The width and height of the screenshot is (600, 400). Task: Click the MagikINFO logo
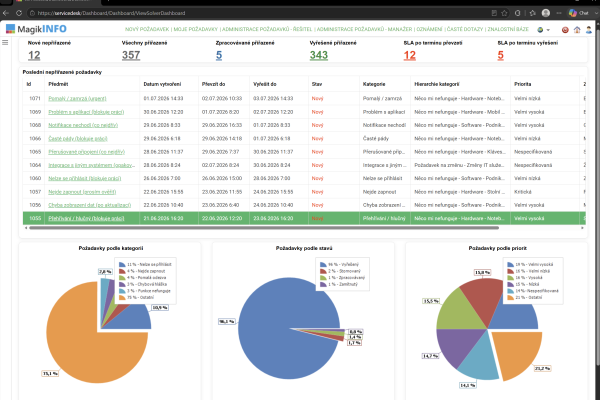[36, 29]
